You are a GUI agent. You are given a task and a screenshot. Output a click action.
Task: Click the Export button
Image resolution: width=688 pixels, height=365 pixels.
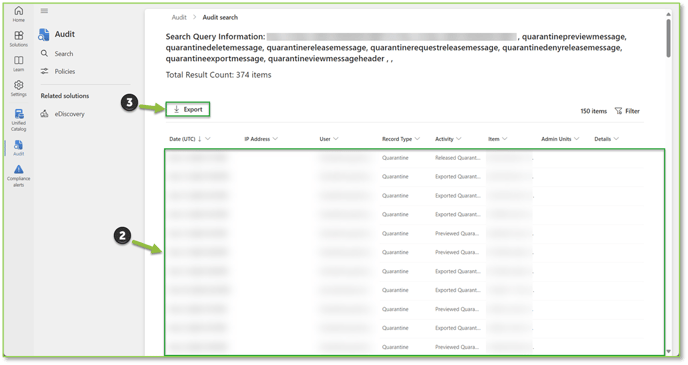coord(188,110)
